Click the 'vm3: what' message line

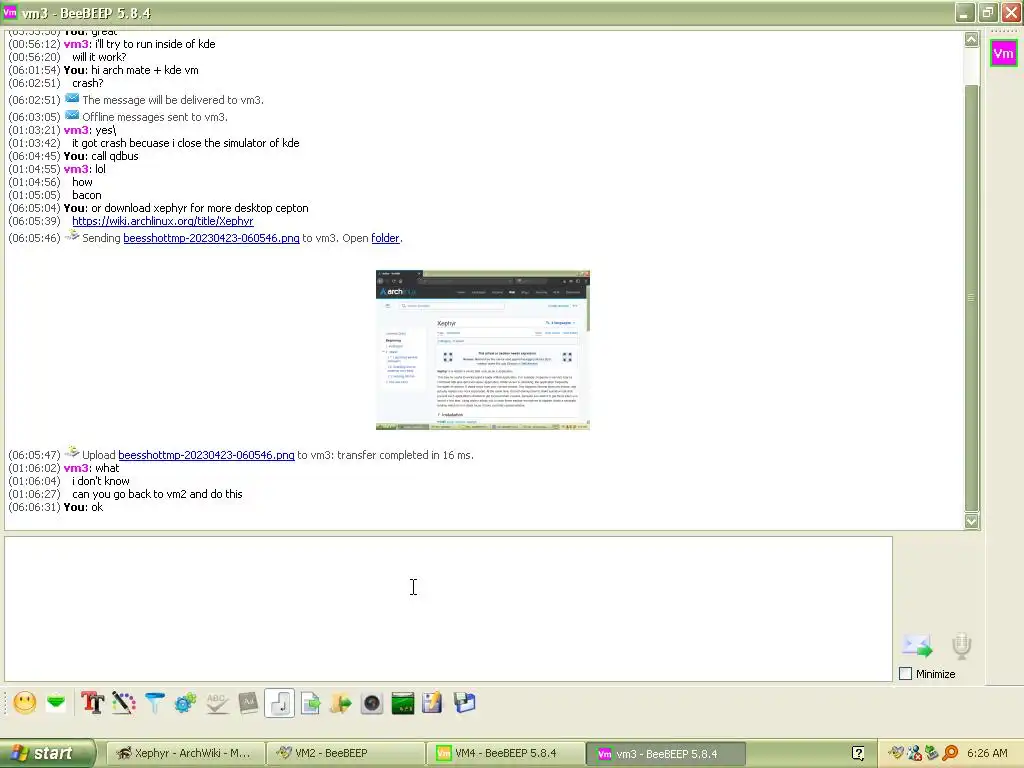[91, 468]
